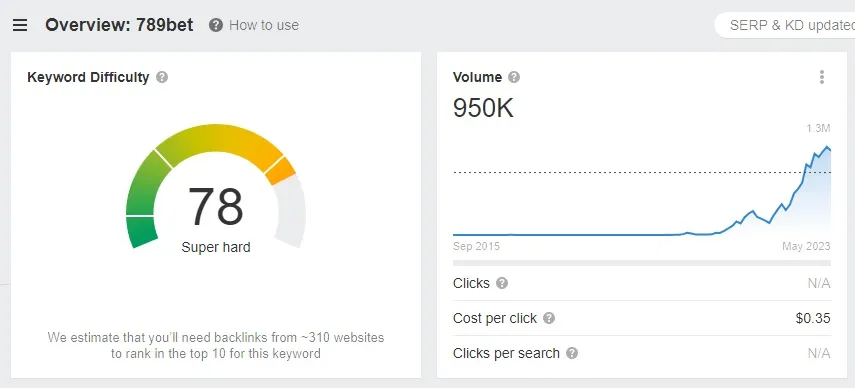Click the backlinks estimate text about ~310 websites

[x=216, y=345]
